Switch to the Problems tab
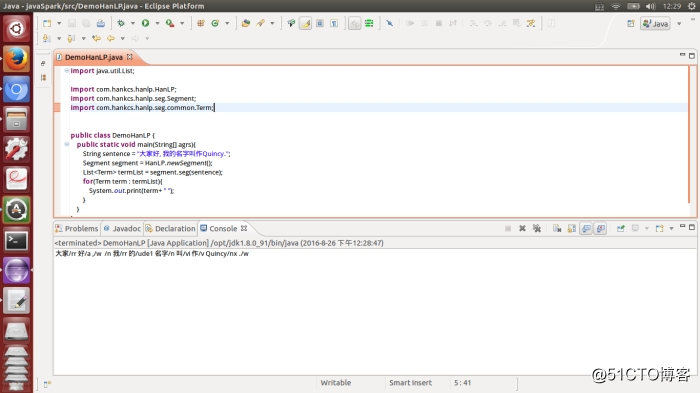This screenshot has width=700, height=393. tap(76, 229)
